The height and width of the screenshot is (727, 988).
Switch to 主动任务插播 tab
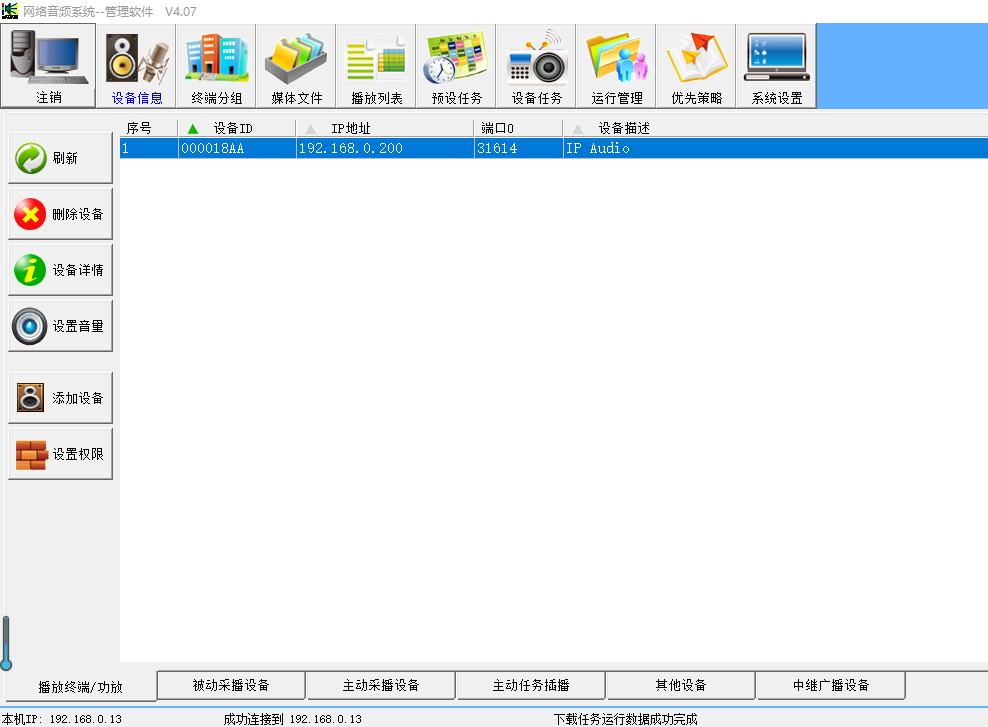[531, 685]
